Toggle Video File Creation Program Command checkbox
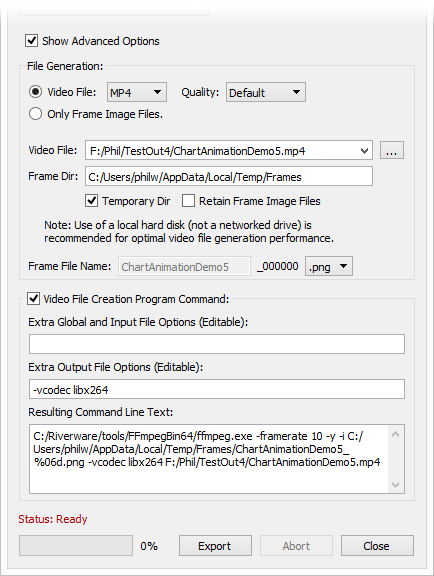 coord(33,299)
